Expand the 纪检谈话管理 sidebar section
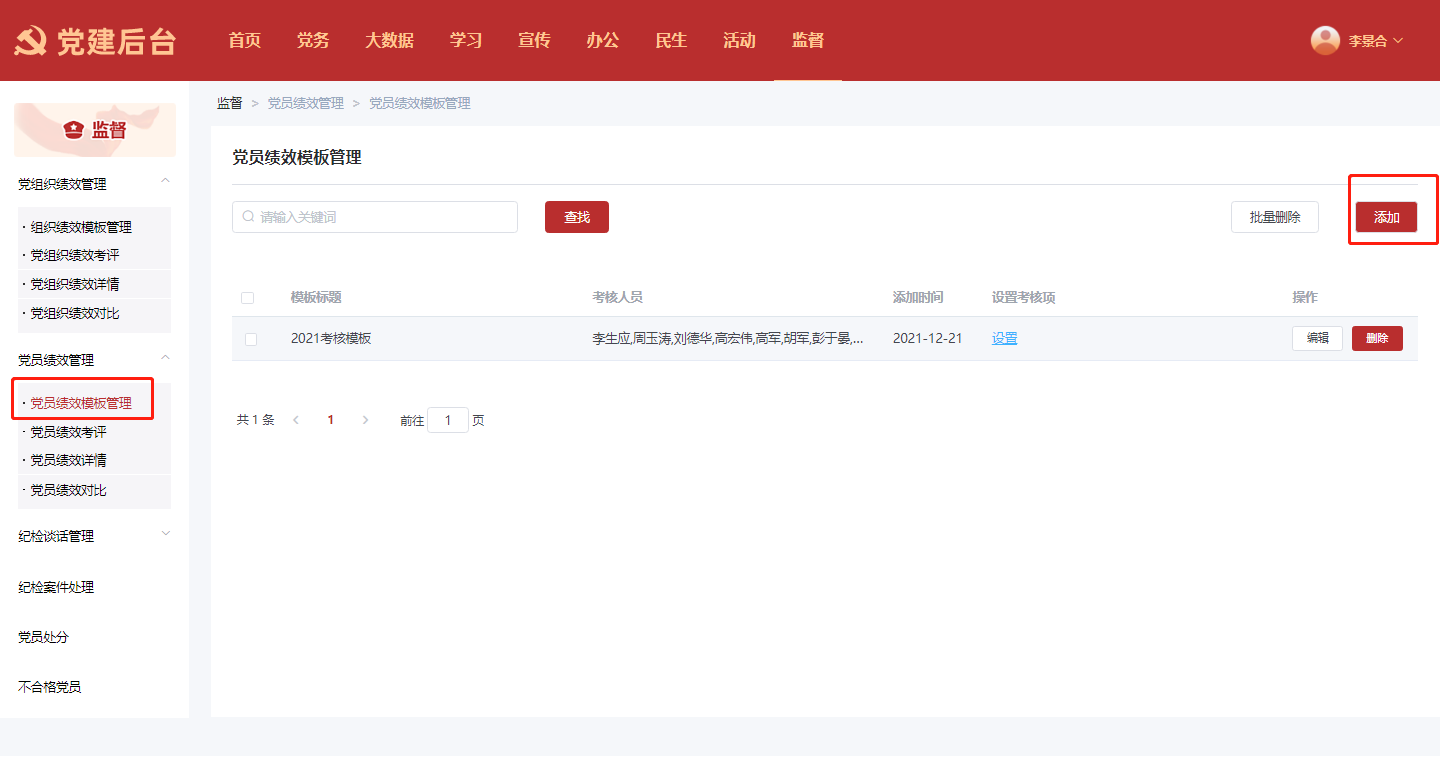Image resolution: width=1440 pixels, height=757 pixels. [166, 534]
